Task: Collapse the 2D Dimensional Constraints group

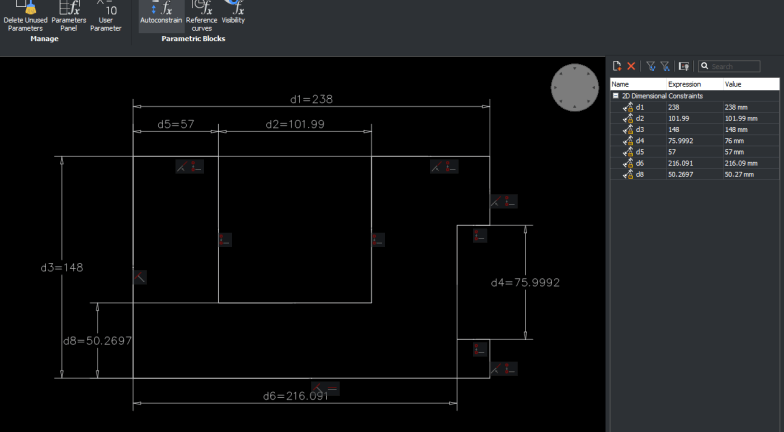Action: [615, 96]
